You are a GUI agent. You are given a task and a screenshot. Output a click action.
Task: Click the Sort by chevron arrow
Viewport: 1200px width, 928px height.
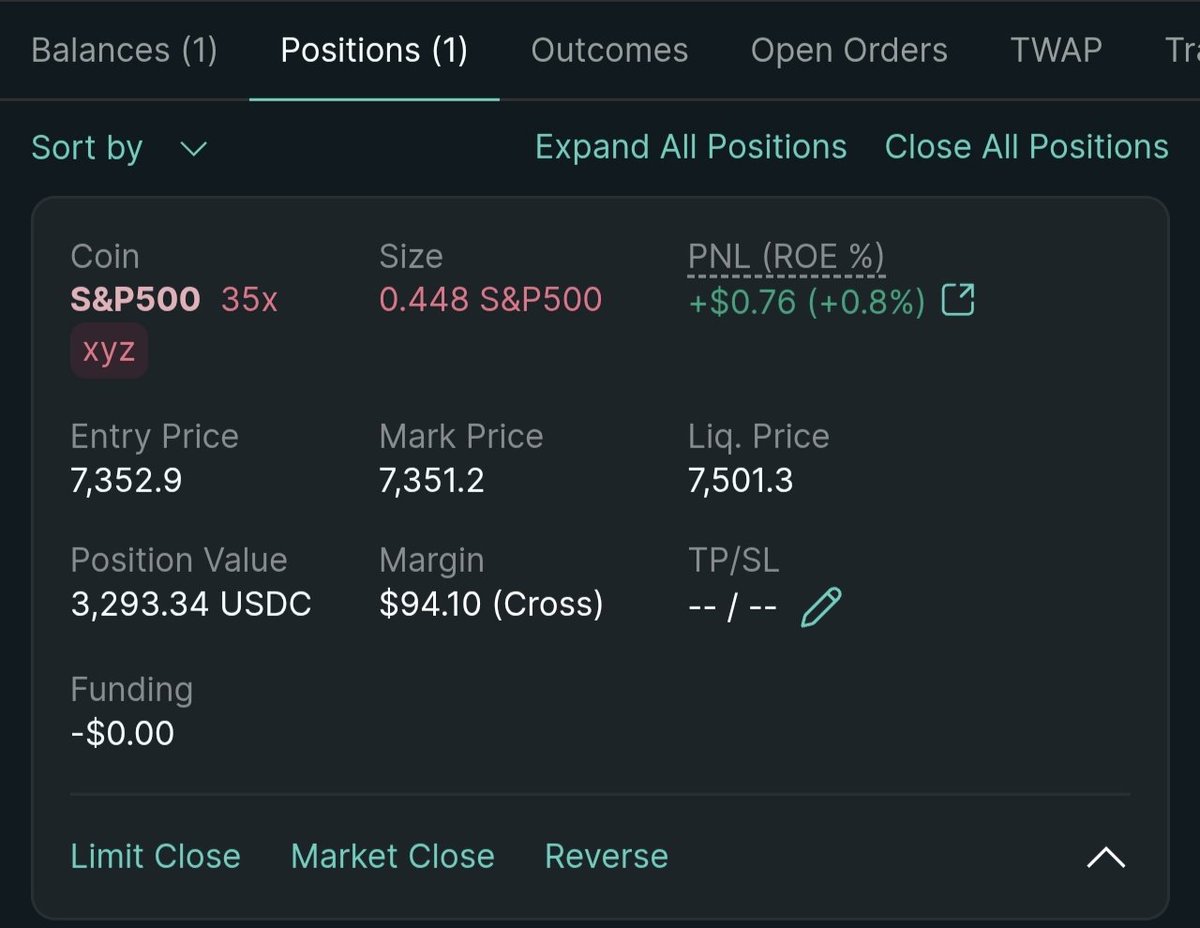point(193,149)
